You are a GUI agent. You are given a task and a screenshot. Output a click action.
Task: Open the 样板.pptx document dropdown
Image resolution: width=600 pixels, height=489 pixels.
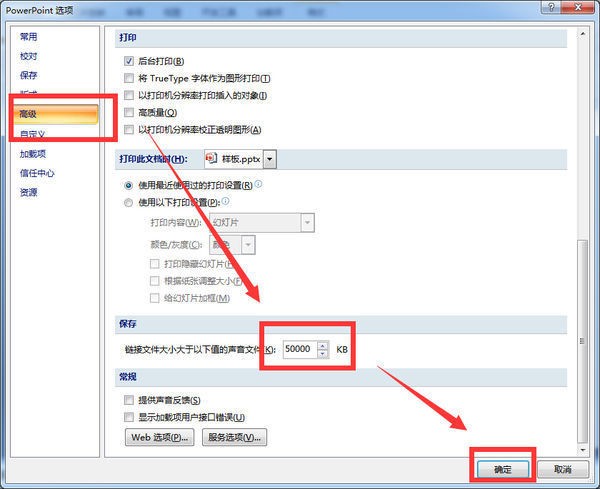270,159
